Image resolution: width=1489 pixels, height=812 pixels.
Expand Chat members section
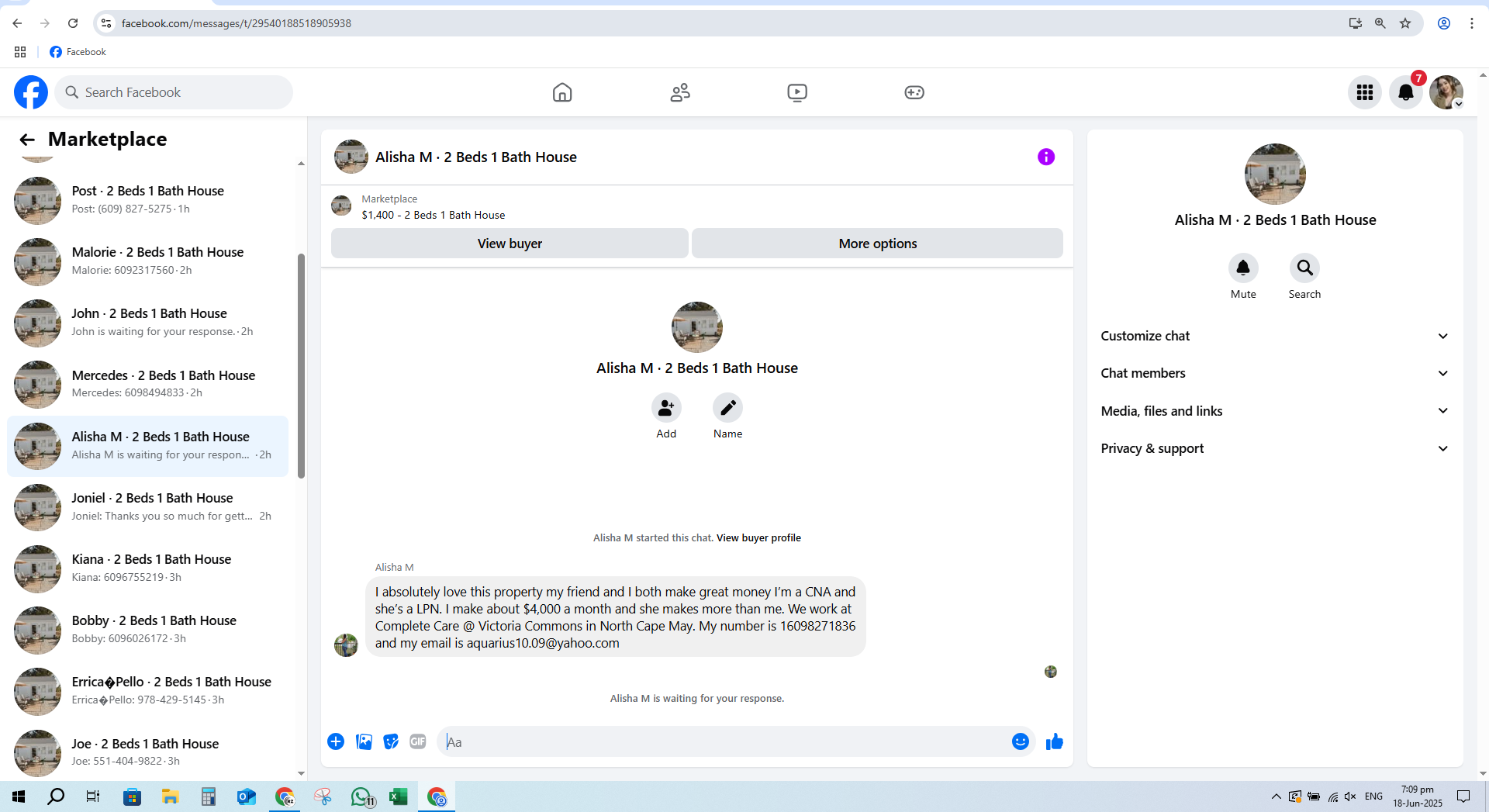(1275, 374)
